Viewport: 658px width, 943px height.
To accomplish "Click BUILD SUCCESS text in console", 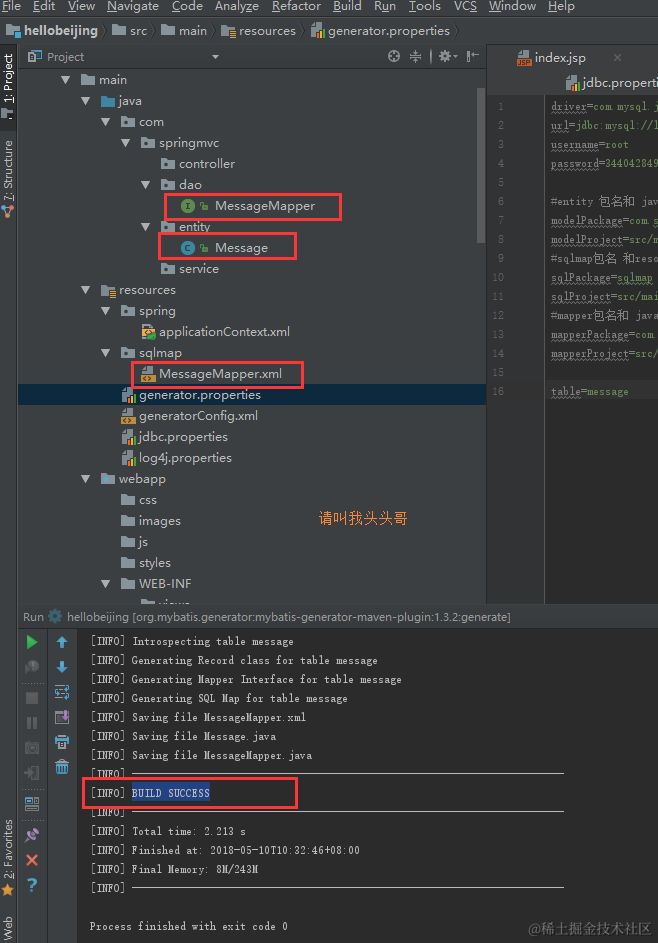I will (171, 793).
